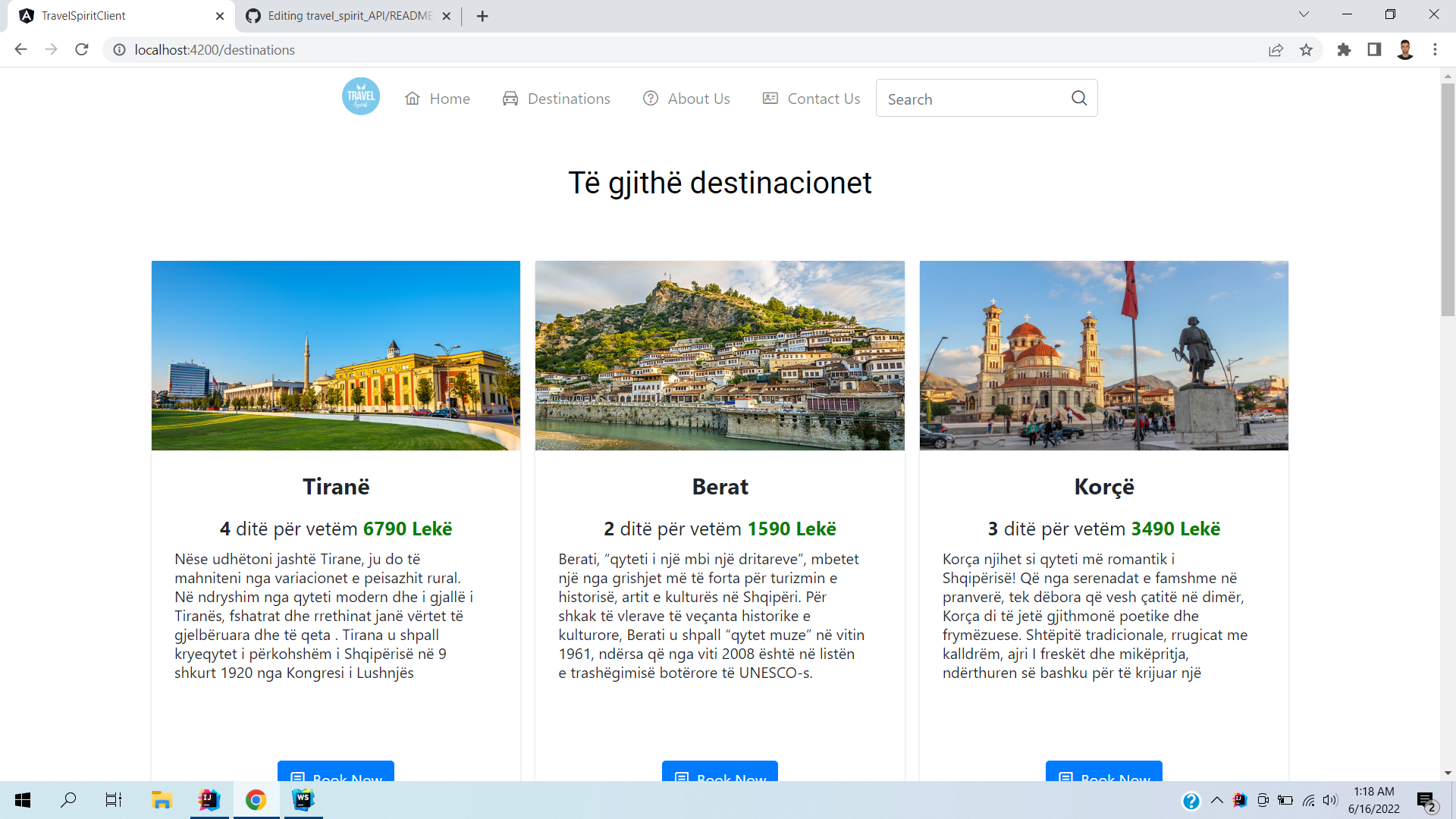Go back with the browser back arrow
The height and width of the screenshot is (819, 1456).
[x=20, y=49]
